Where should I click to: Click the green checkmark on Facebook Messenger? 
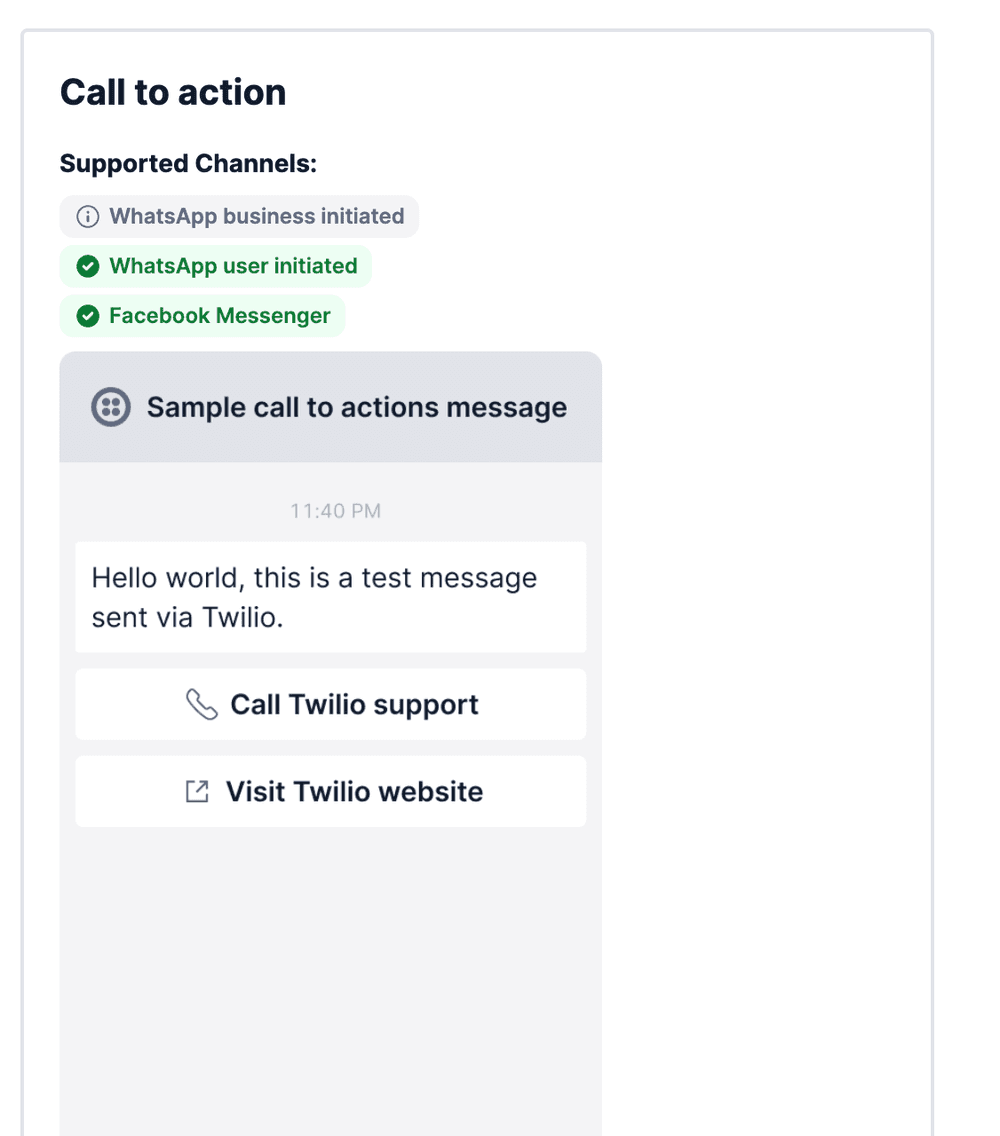(87, 316)
